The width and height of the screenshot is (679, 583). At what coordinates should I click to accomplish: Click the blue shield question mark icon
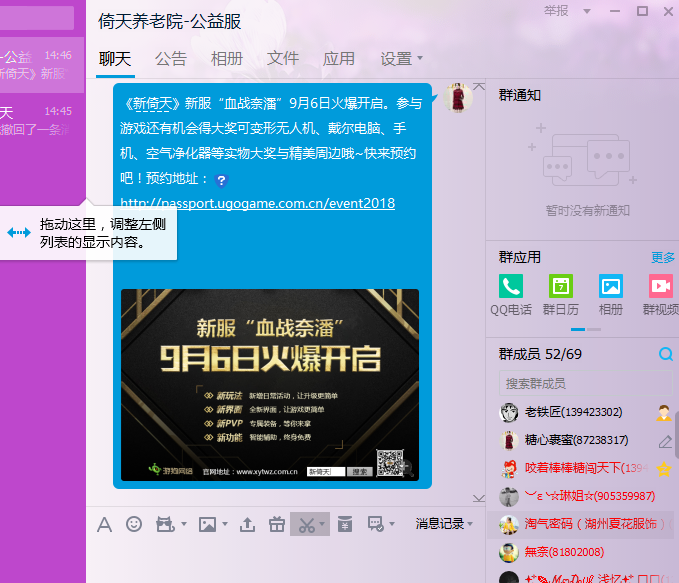click(221, 180)
